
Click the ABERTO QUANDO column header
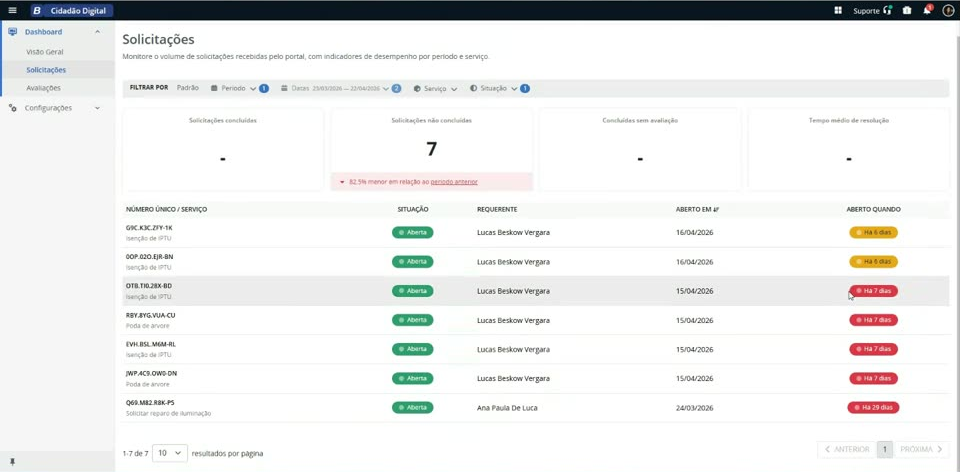point(873,209)
